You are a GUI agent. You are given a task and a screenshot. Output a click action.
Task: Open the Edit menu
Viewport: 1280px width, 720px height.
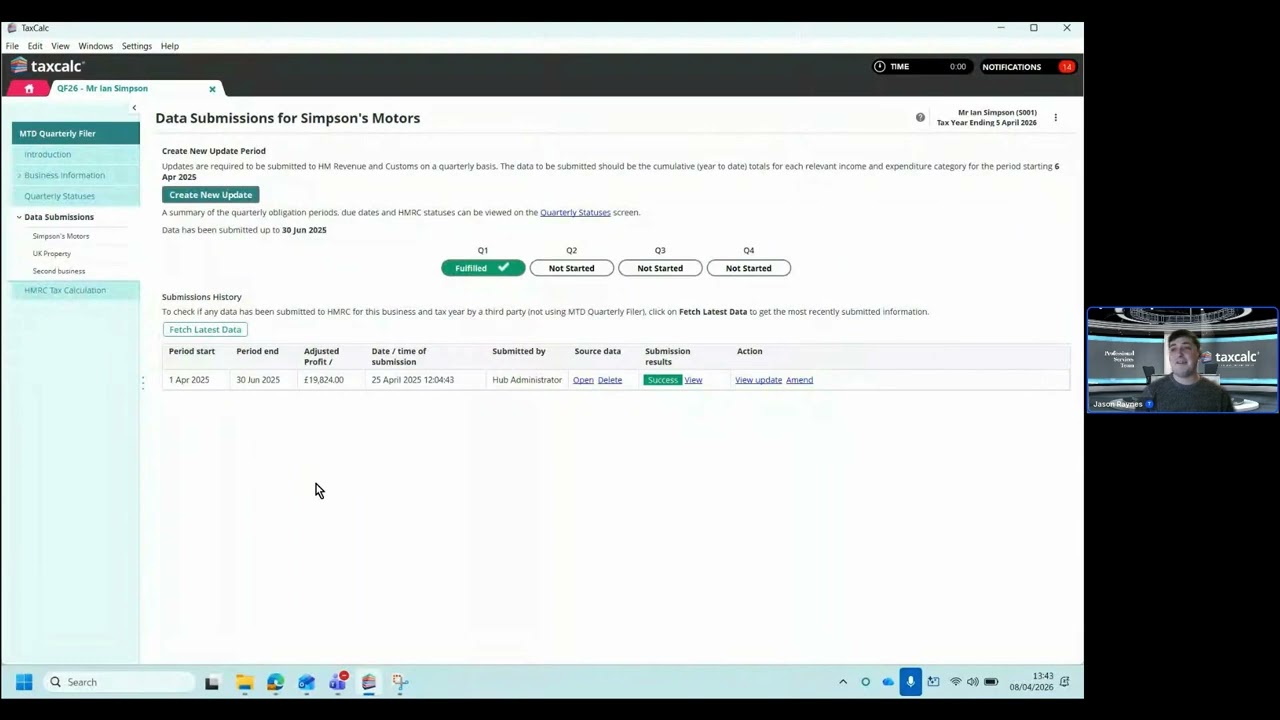pos(35,46)
